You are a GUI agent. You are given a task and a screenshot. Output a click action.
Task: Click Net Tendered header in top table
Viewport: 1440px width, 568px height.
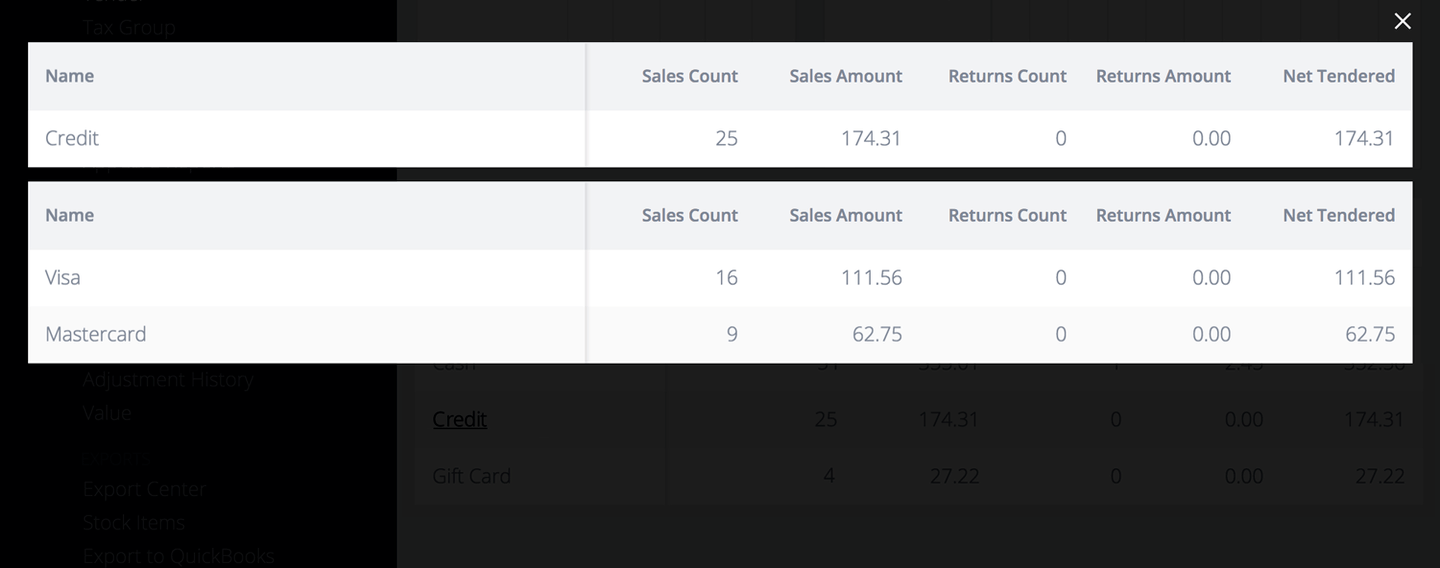pyautogui.click(x=1338, y=76)
